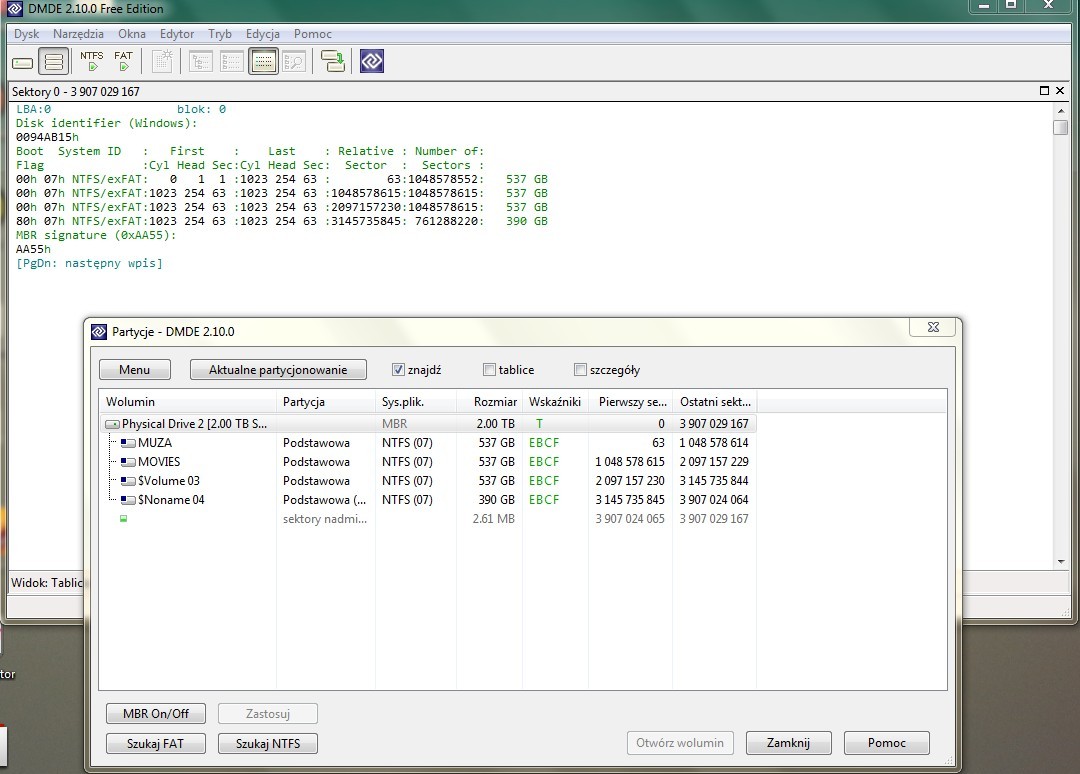Start the NTFS search toolbar icon
The image size is (1080, 774).
(92, 61)
